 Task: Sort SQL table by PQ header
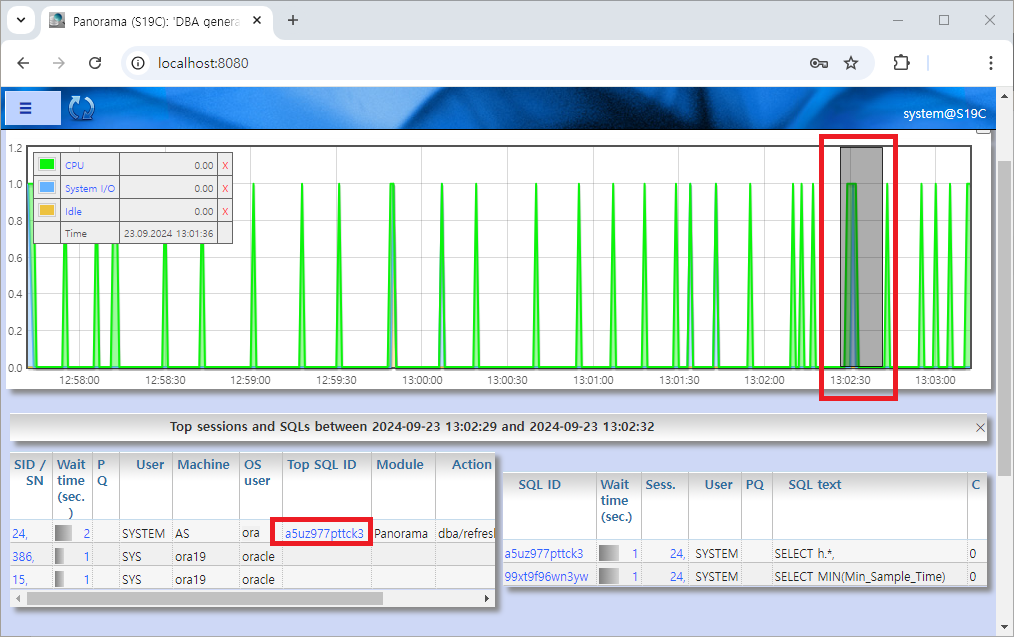pos(755,484)
